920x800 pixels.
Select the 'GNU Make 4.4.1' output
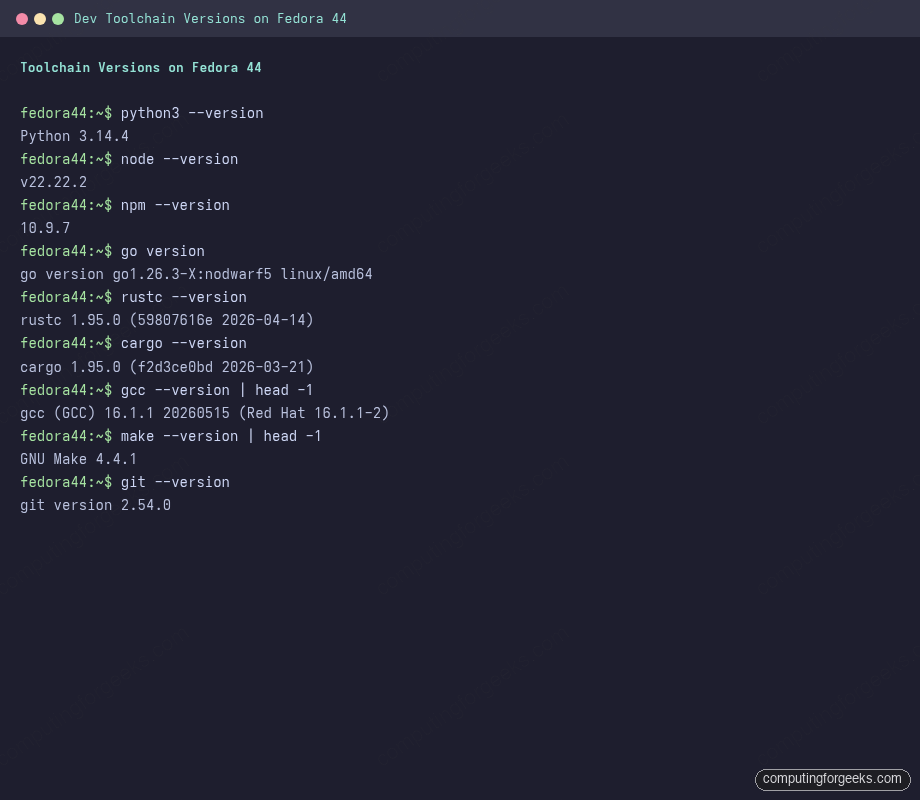click(x=79, y=459)
